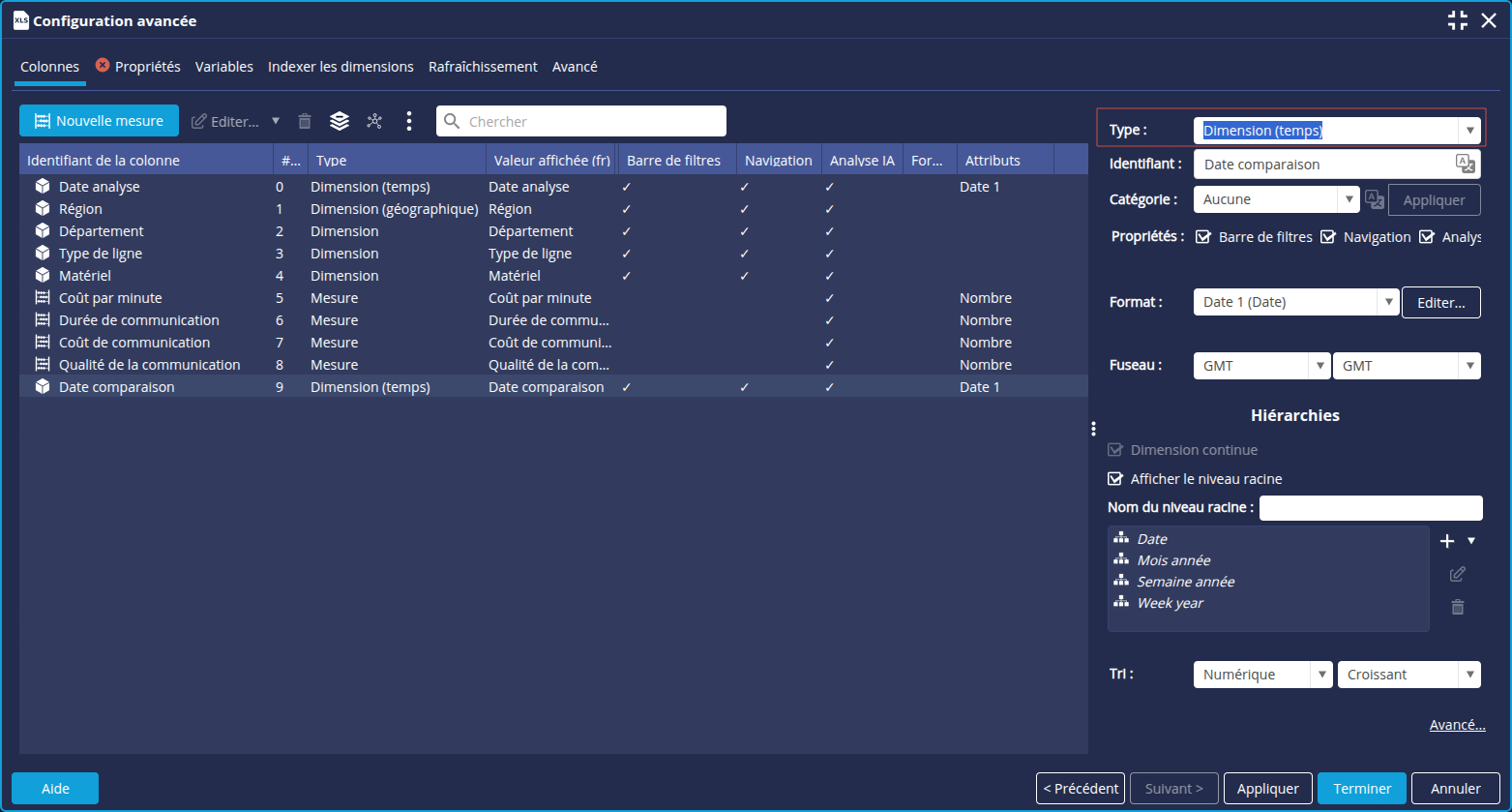1512x812 pixels.
Task: Toggle the Barre de filtres checkbox
Action: (1203, 237)
